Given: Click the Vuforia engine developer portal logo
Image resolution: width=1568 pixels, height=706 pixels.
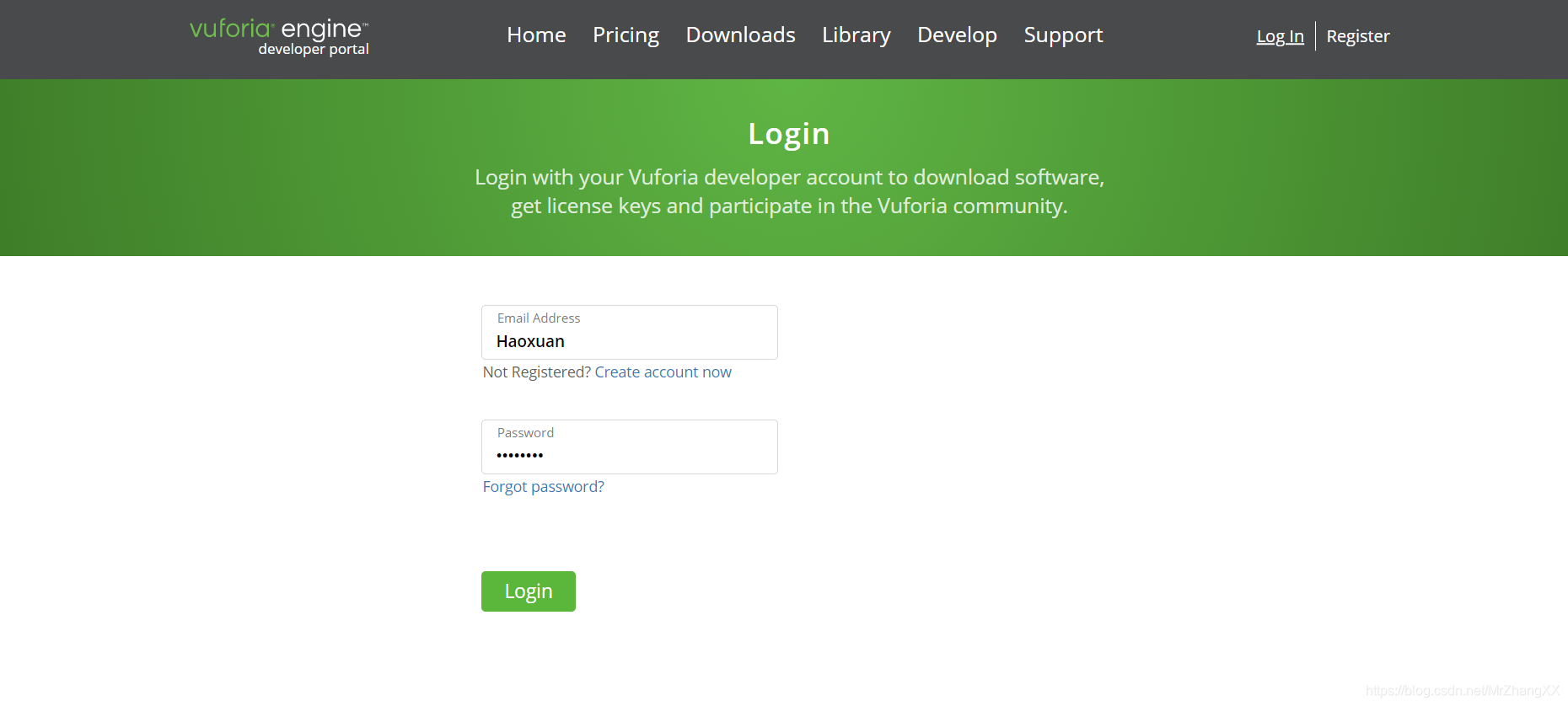Looking at the screenshot, I should coord(279,37).
